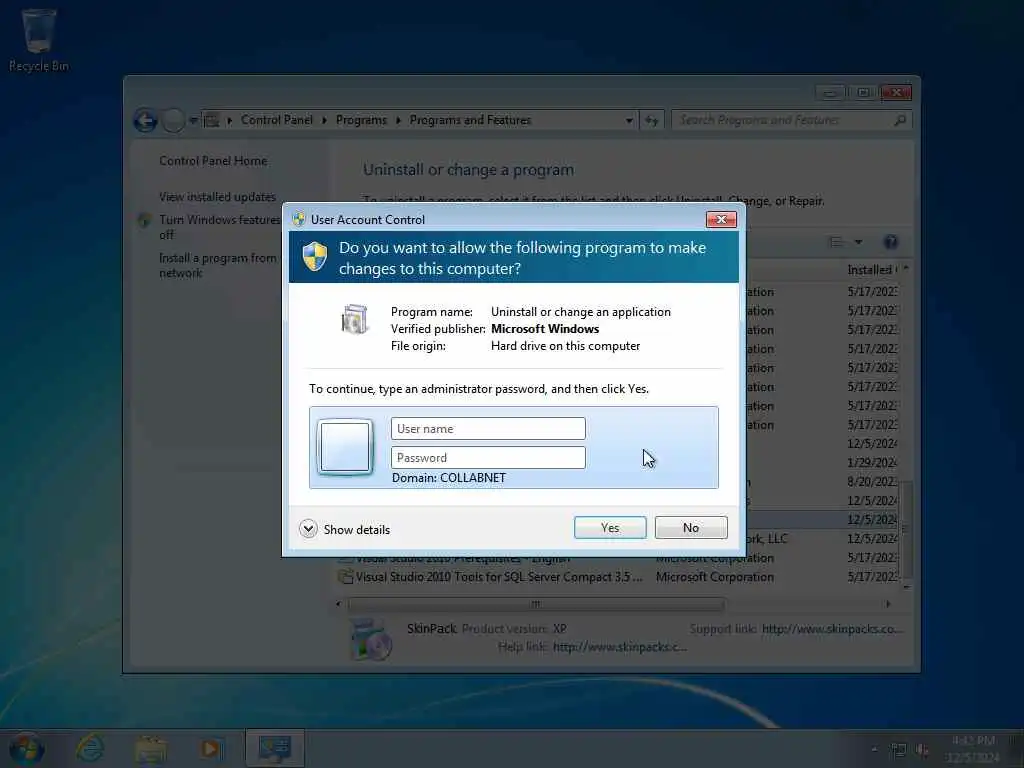Open Install a program from network link

pos(217,265)
